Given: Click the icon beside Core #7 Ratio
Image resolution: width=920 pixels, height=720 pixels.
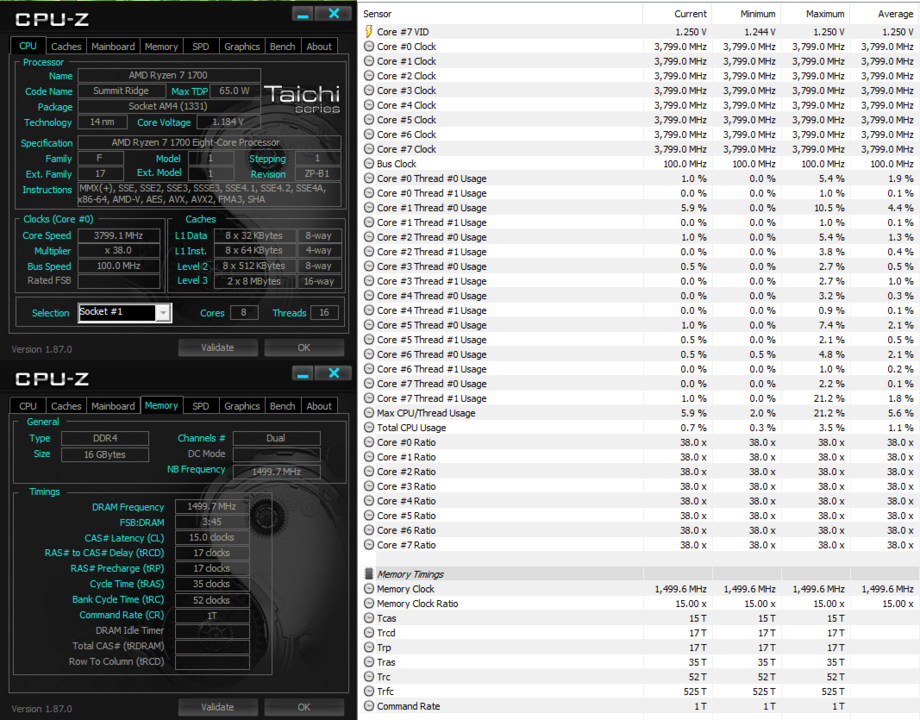Looking at the screenshot, I should [x=369, y=545].
